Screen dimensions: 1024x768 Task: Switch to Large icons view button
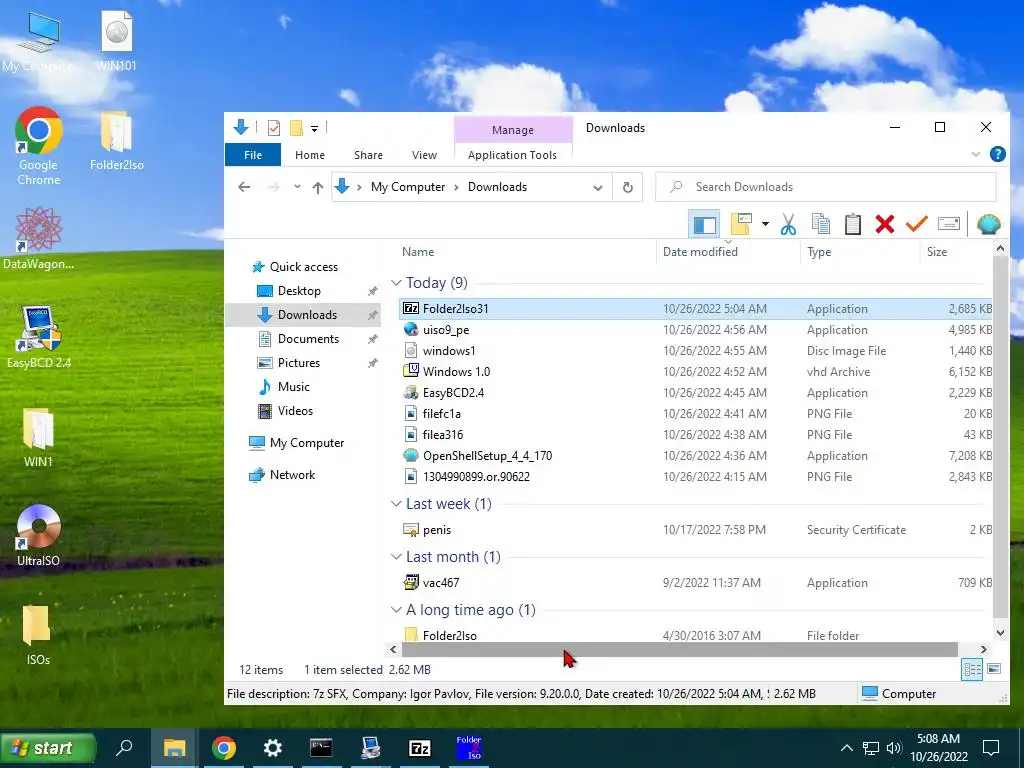[x=993, y=669]
